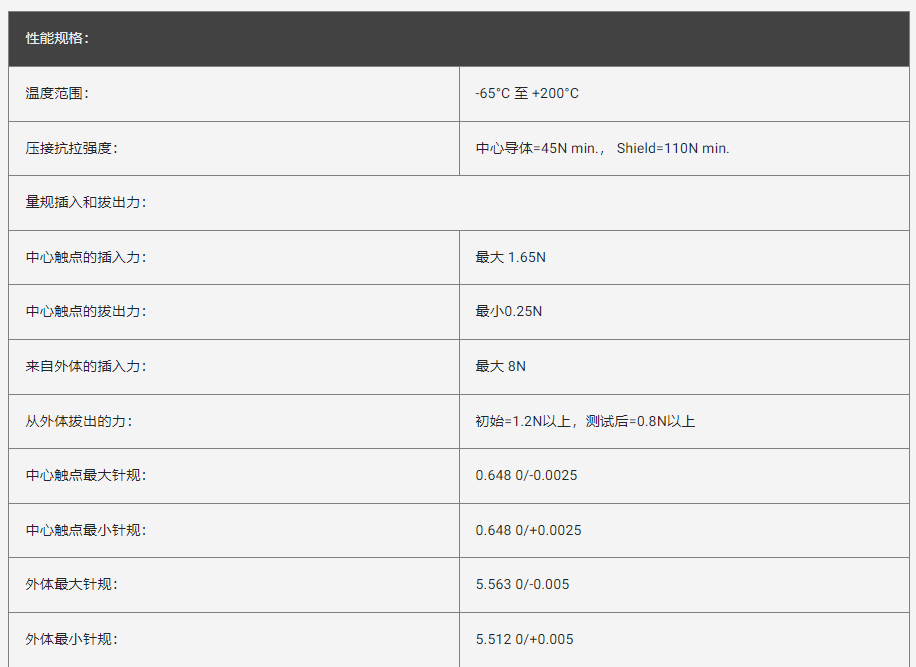Select the 最大 1.65N value

click(x=510, y=257)
